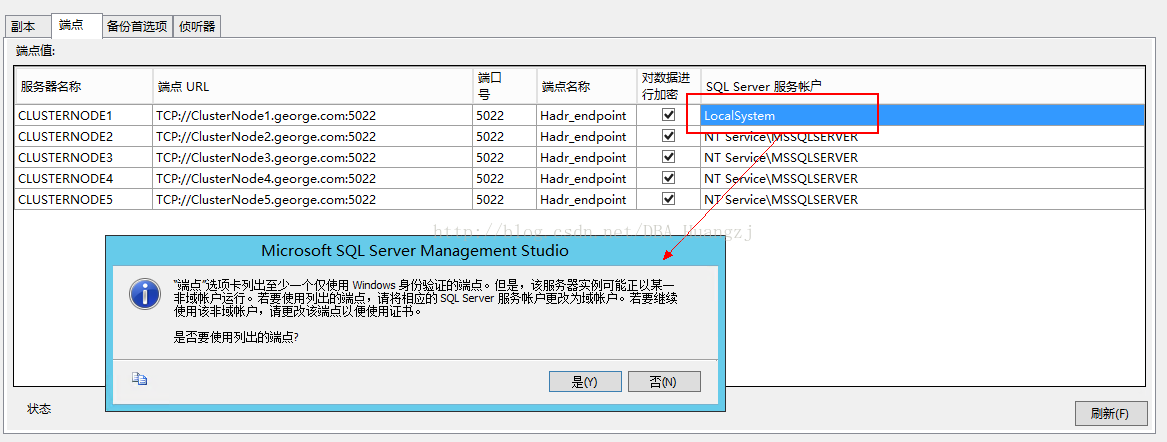Screen dimensions: 1167x442
Task: Click the 状态 label
Action: [39, 409]
